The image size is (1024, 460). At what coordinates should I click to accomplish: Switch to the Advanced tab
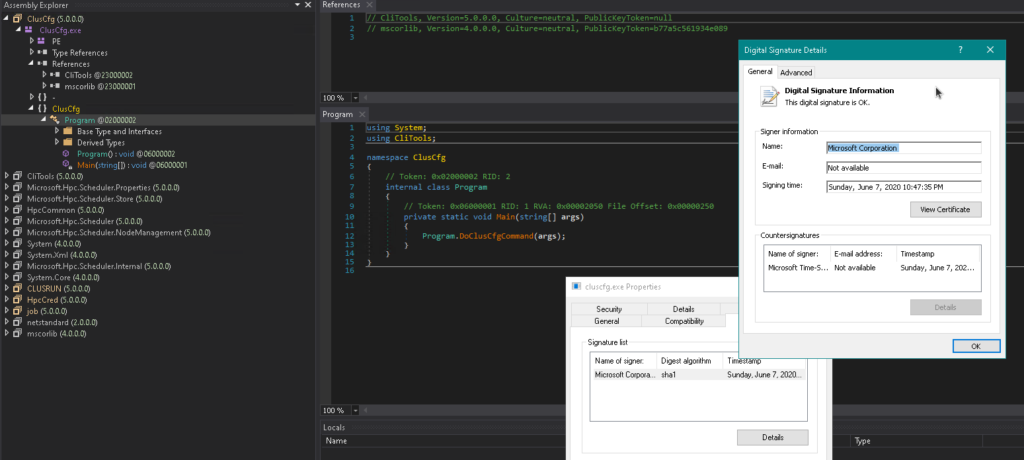coord(796,72)
